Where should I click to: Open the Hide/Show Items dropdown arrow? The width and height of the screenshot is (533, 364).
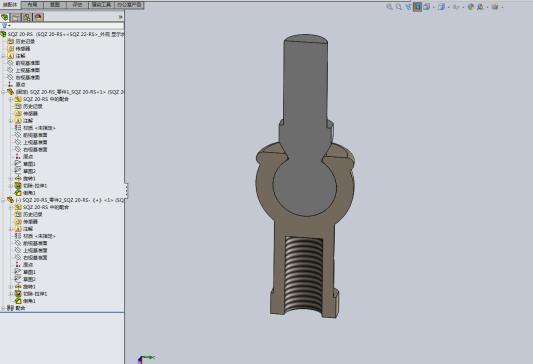point(463,7)
